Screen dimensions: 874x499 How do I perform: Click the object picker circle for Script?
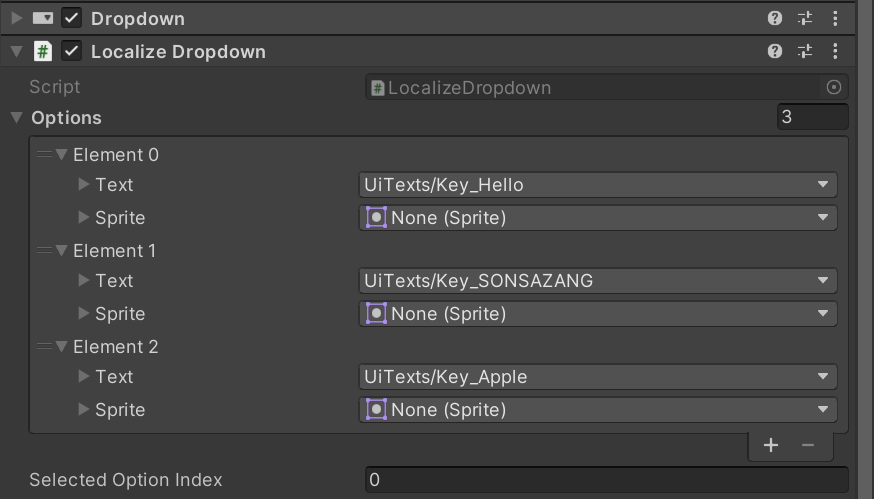click(833, 87)
